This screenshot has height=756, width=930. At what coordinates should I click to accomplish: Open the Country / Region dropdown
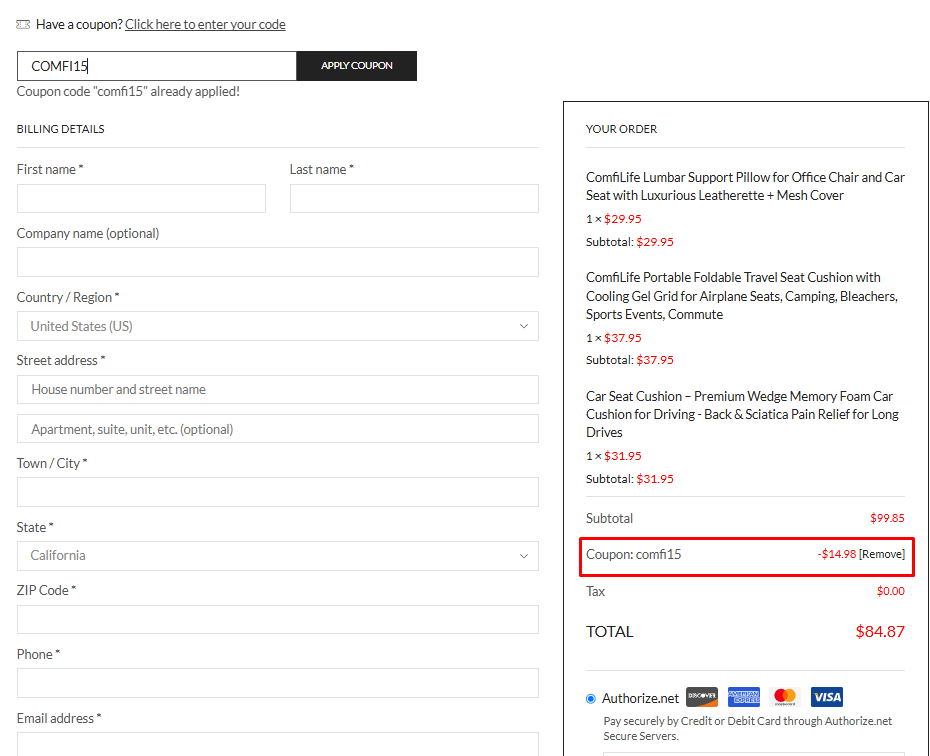(278, 326)
